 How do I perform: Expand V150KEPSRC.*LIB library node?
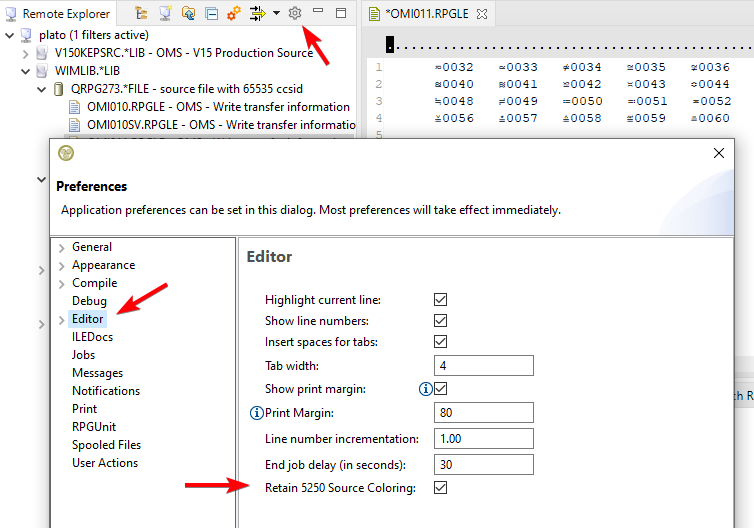(26, 53)
